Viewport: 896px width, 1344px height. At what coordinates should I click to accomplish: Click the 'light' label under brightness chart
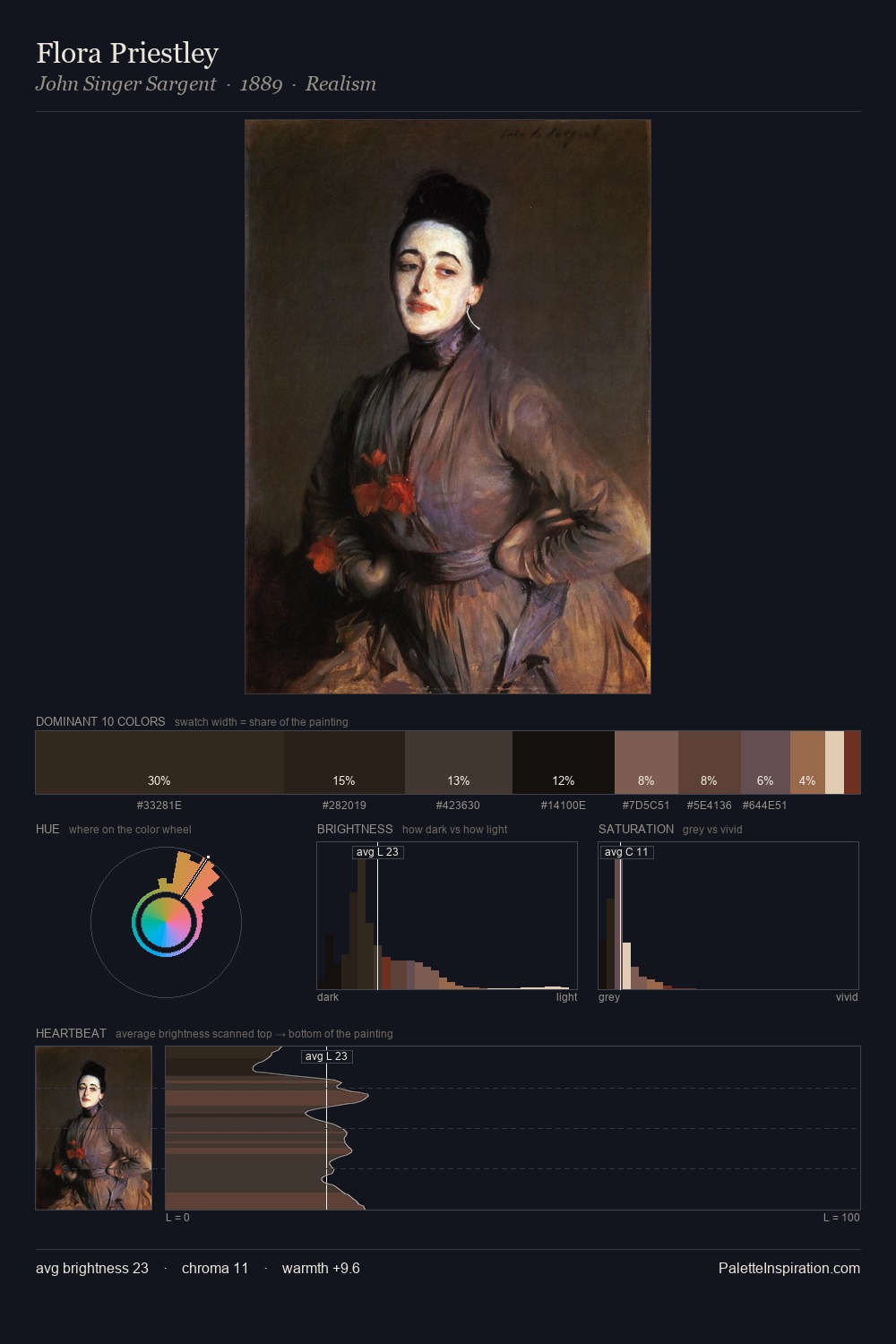(x=566, y=997)
